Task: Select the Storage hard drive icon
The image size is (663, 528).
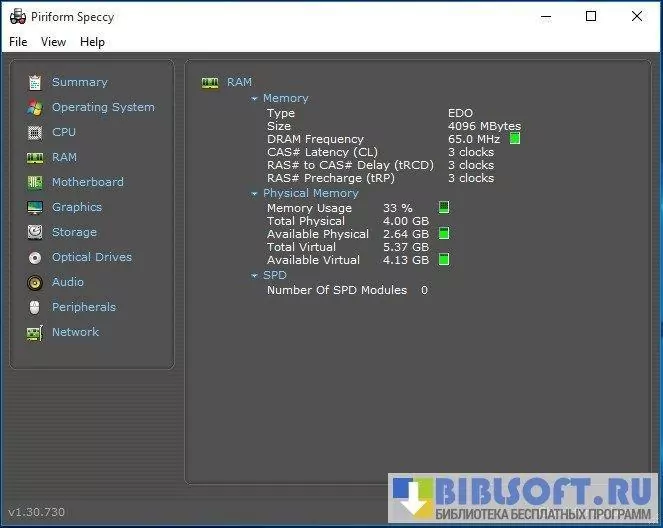Action: tap(35, 232)
